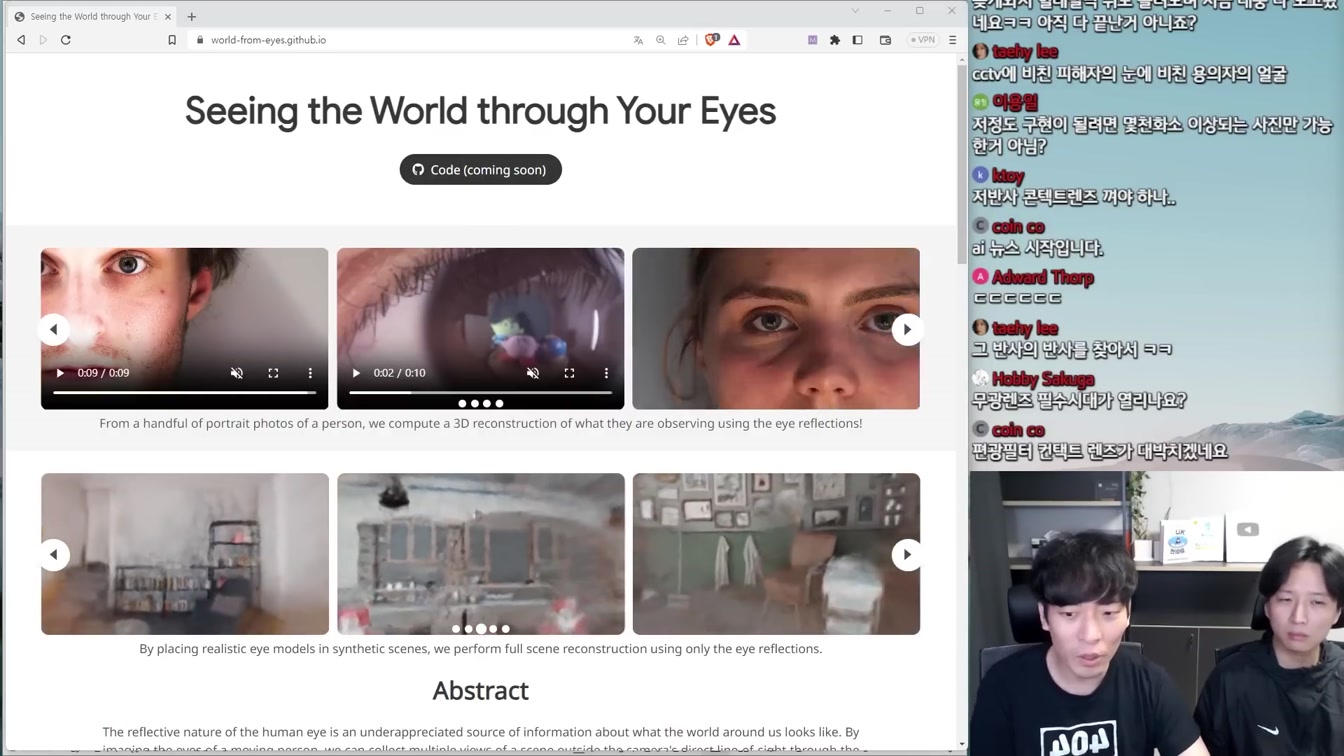Open the translate page icon
This screenshot has width=1344, height=756.
(638, 40)
